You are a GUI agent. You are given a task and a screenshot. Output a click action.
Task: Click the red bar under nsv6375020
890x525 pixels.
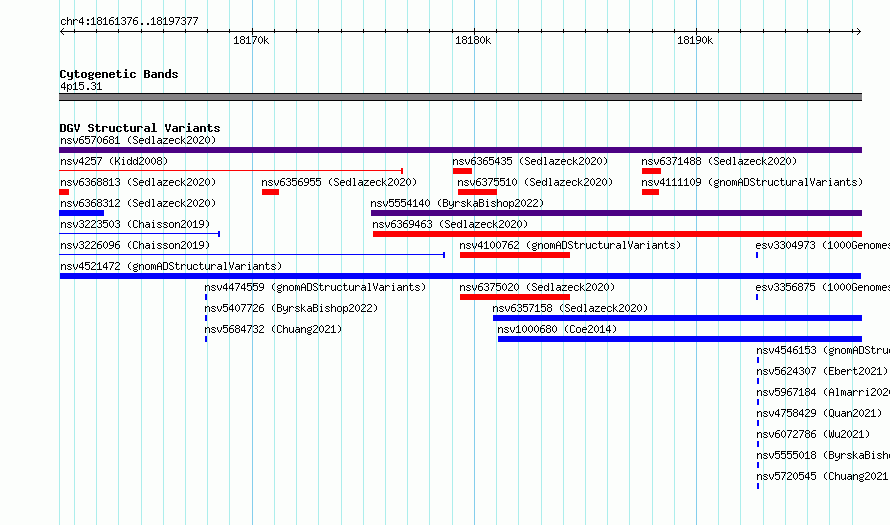coord(515,297)
